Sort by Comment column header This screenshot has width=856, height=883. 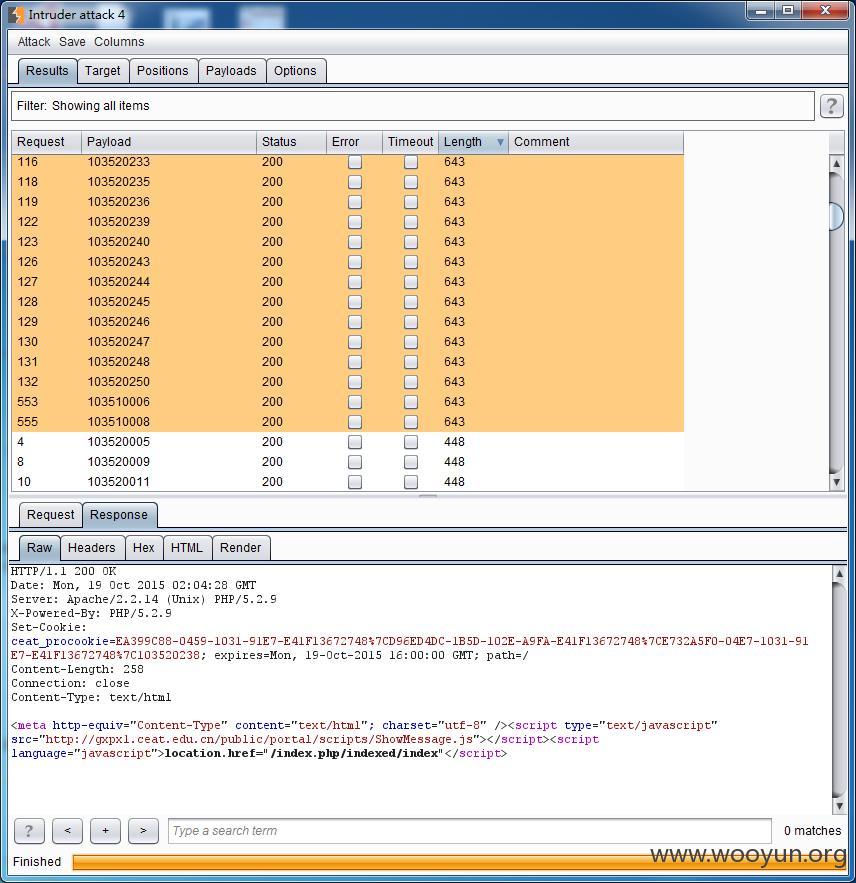[x=596, y=142]
